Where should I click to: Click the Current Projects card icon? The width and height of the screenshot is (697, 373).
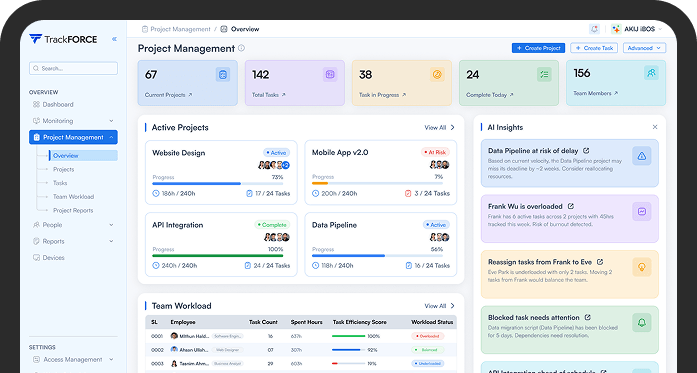223,75
